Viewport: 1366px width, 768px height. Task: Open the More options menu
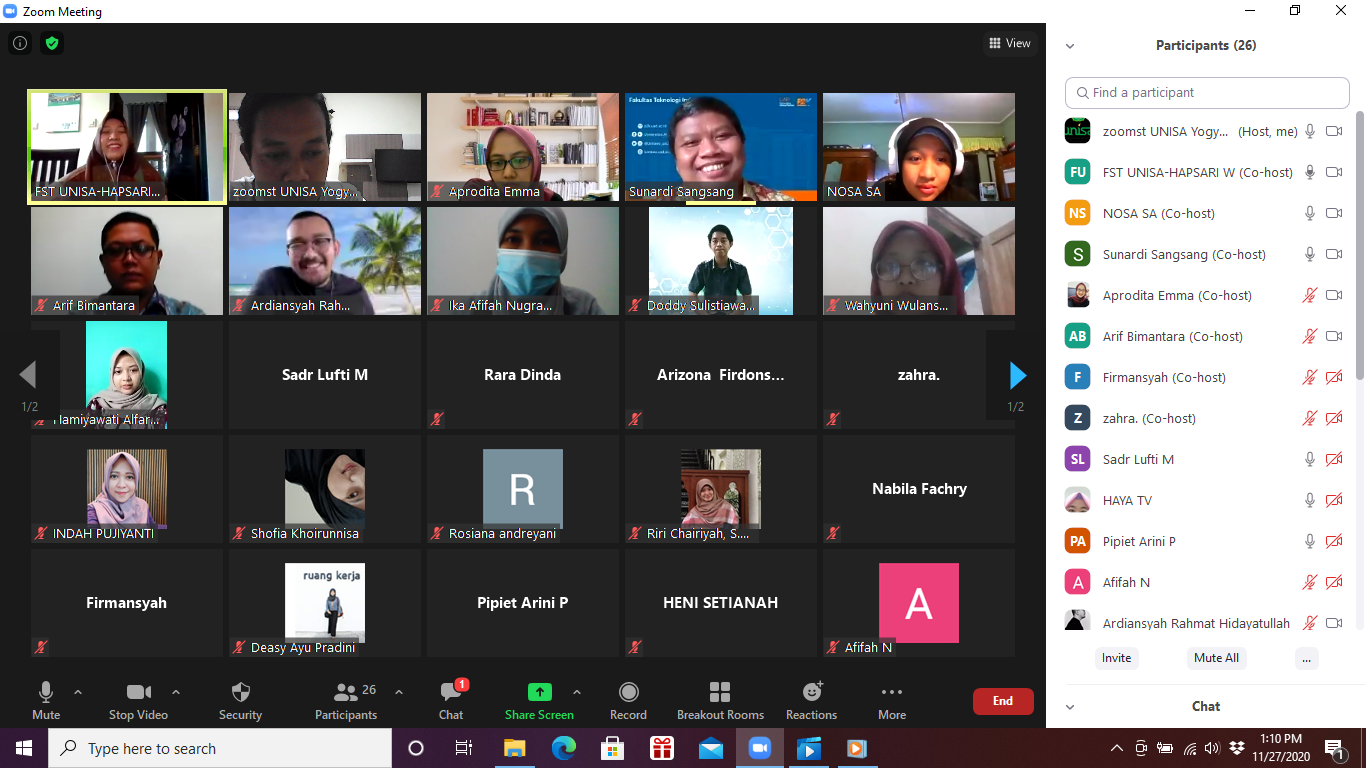coord(891,692)
